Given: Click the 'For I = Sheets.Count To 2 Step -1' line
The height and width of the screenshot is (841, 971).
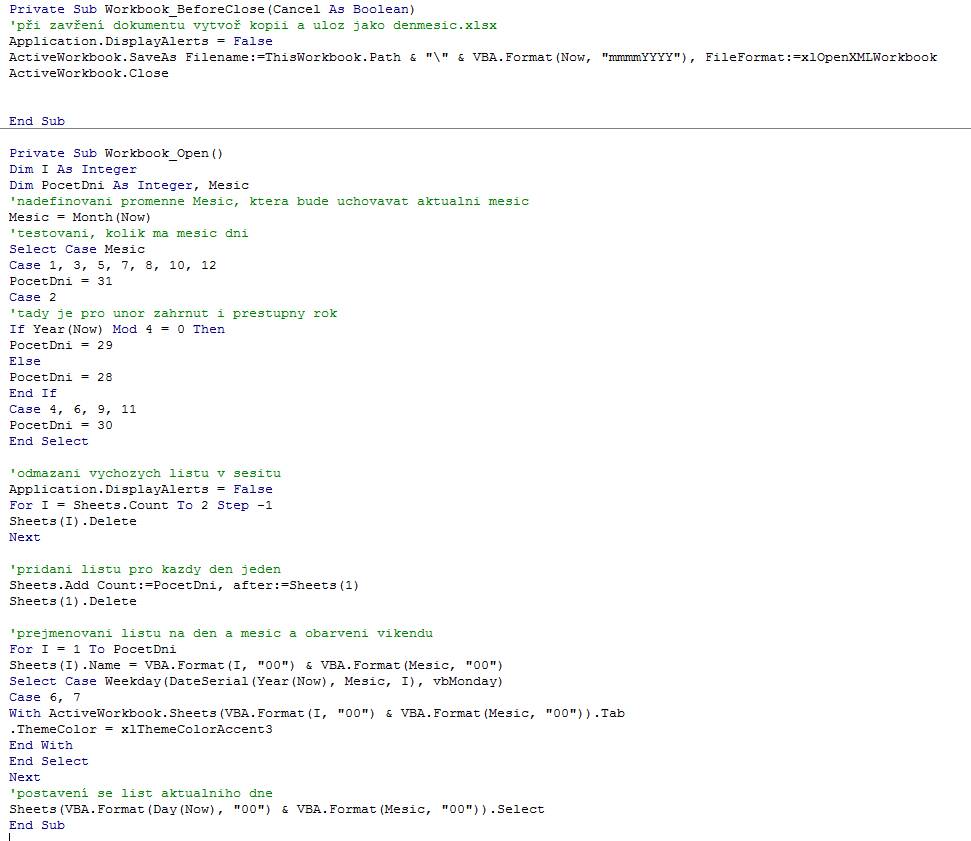Looking at the screenshot, I should [x=141, y=505].
